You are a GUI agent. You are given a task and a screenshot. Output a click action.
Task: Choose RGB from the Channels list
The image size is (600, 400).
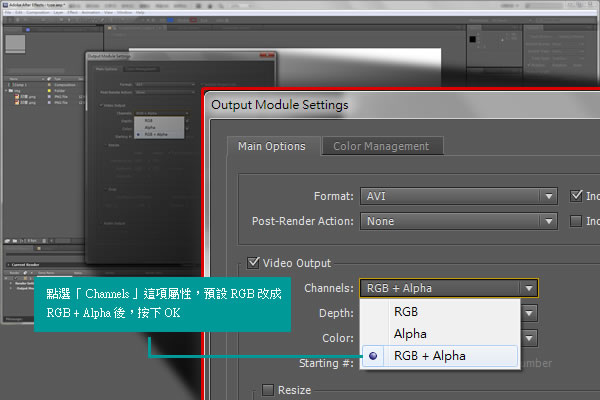440,312
